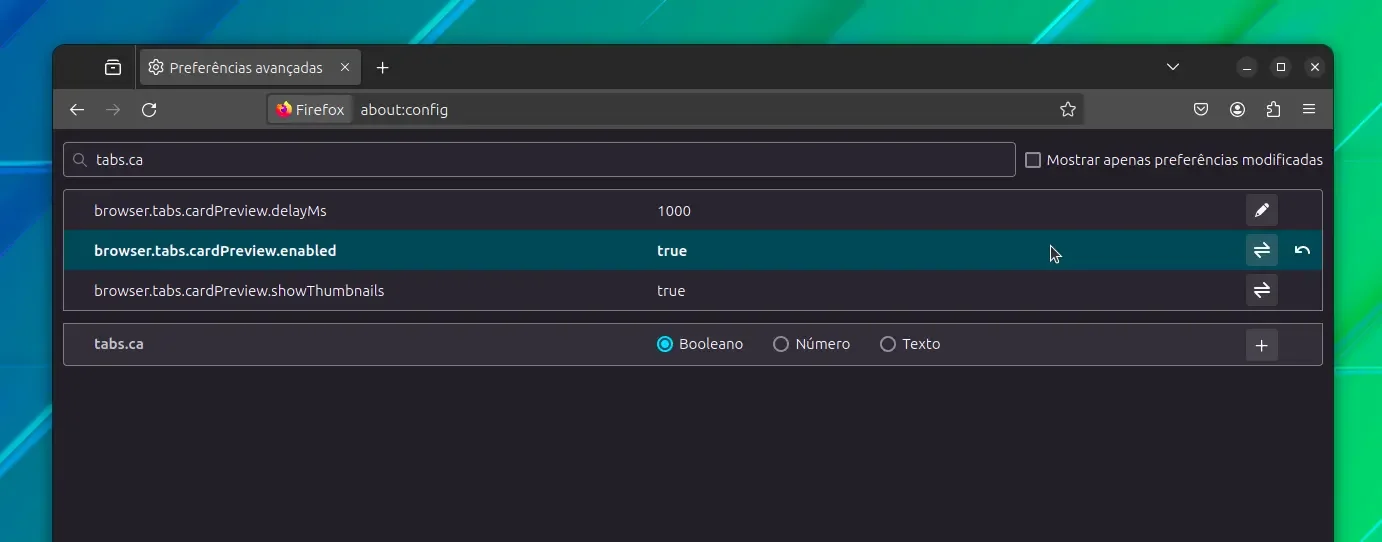Viewport: 1382px width, 542px height.
Task: Expand the list all tabs chevron
Action: pyautogui.click(x=1173, y=68)
